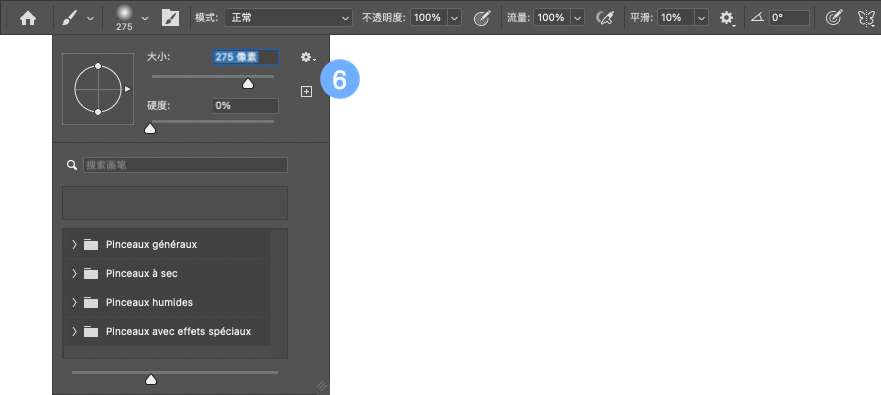Click folder icon of Pinceaux généraux

tap(91, 244)
